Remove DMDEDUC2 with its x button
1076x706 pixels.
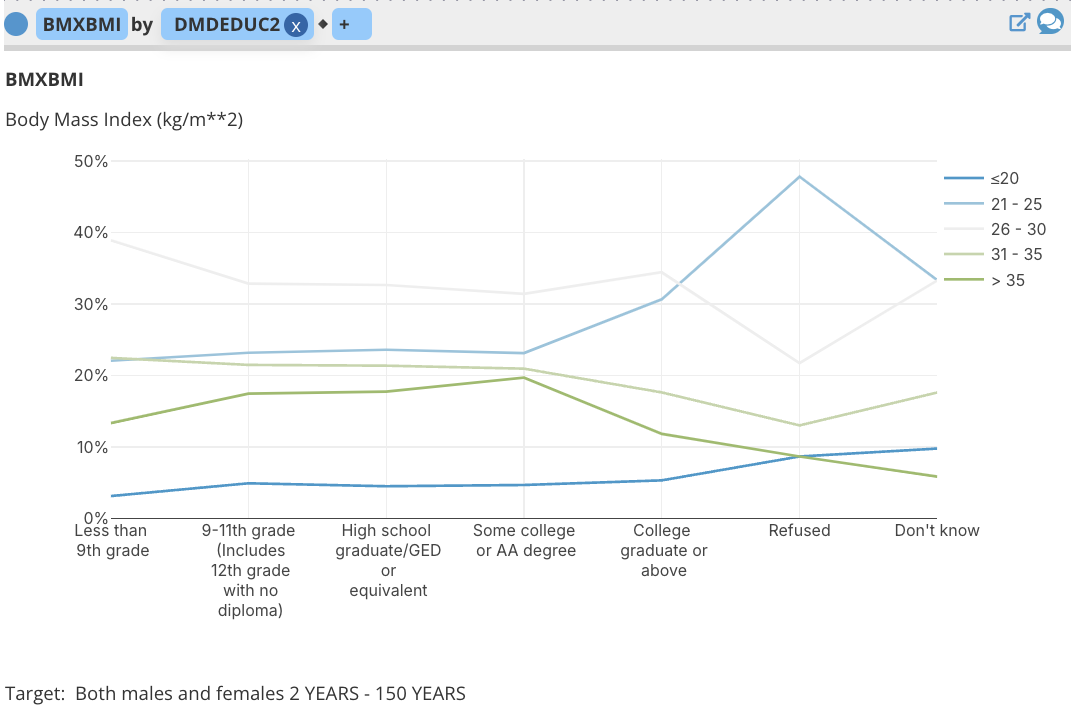click(x=296, y=26)
